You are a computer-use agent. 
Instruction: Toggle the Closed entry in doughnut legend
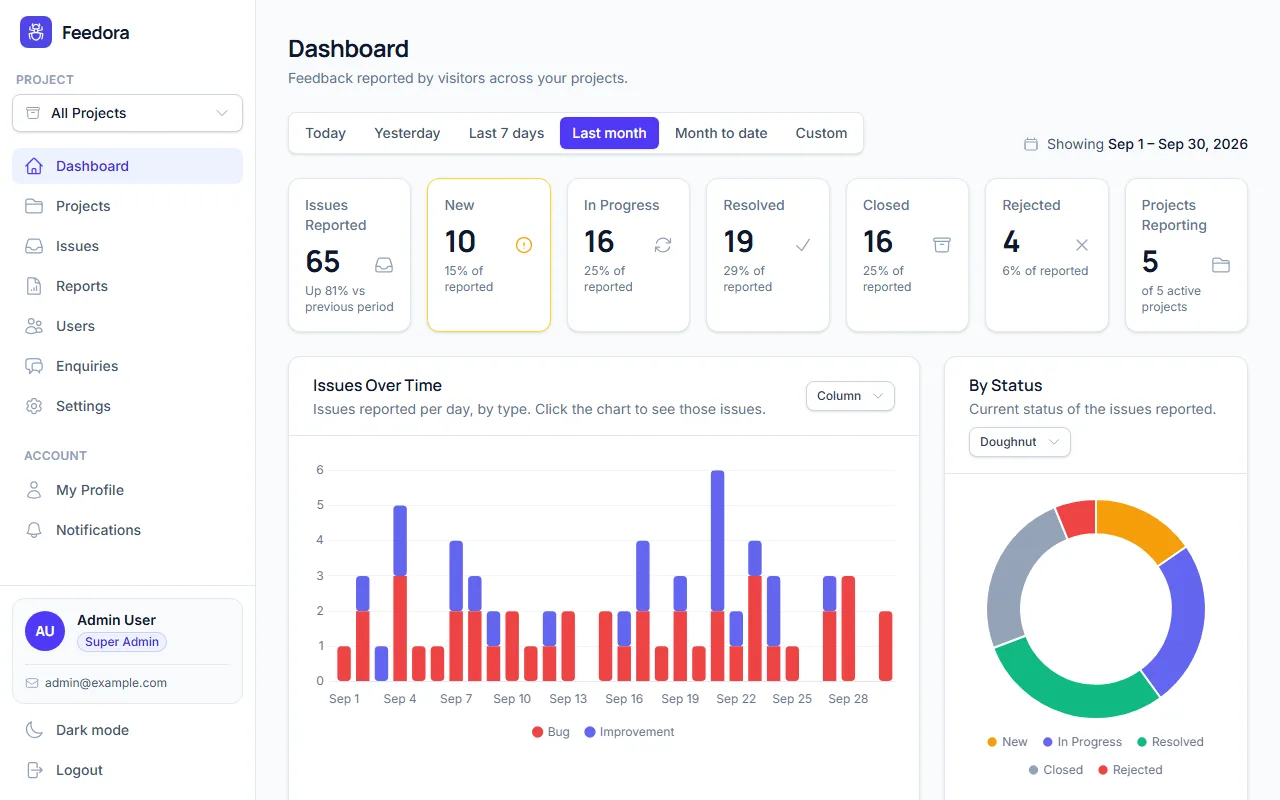click(1056, 770)
